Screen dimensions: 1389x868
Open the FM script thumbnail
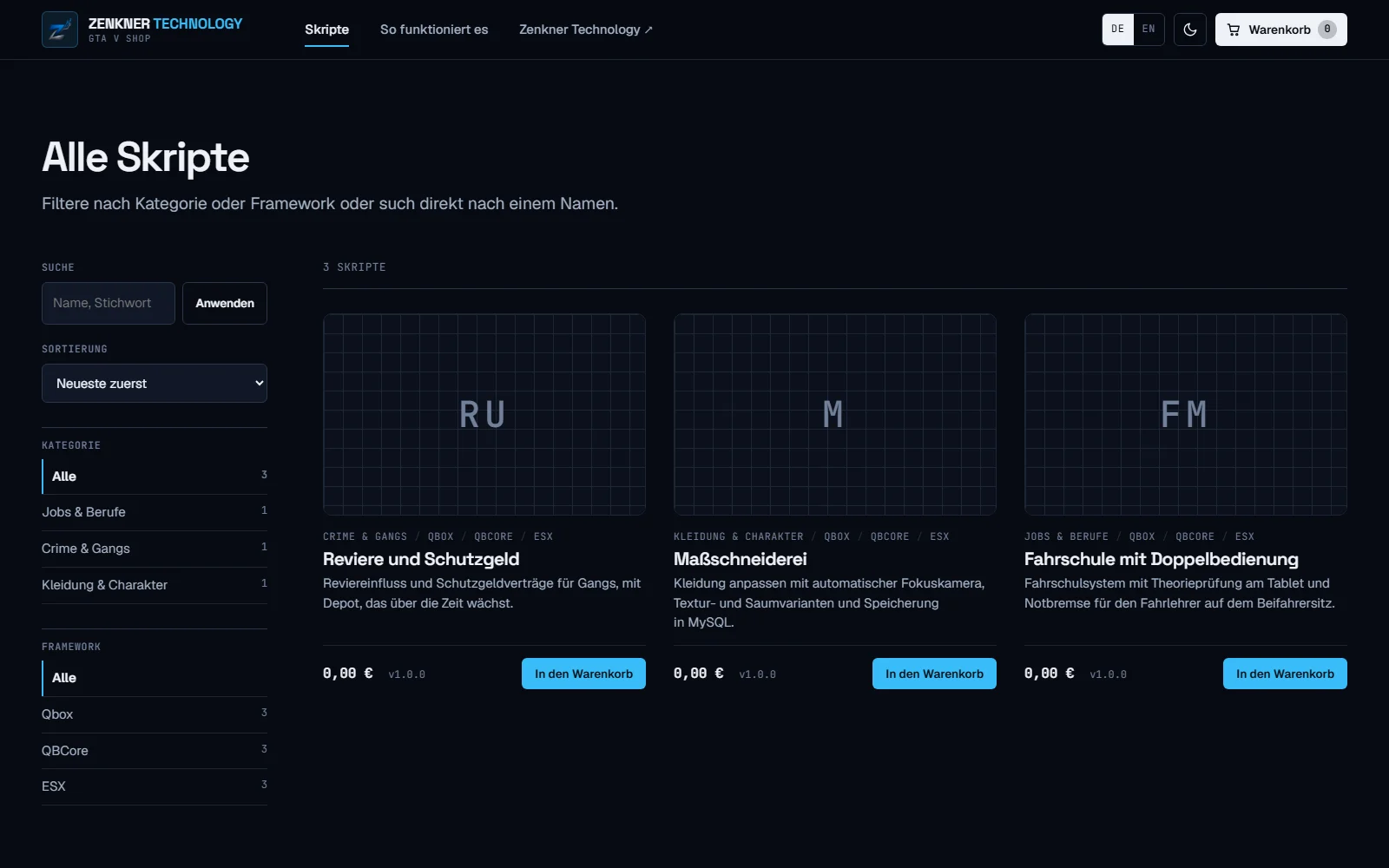[x=1186, y=414]
